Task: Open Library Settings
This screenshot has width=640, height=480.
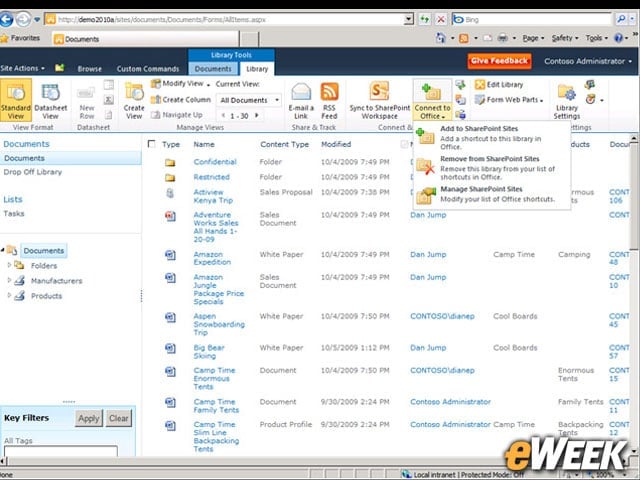Action: point(567,101)
